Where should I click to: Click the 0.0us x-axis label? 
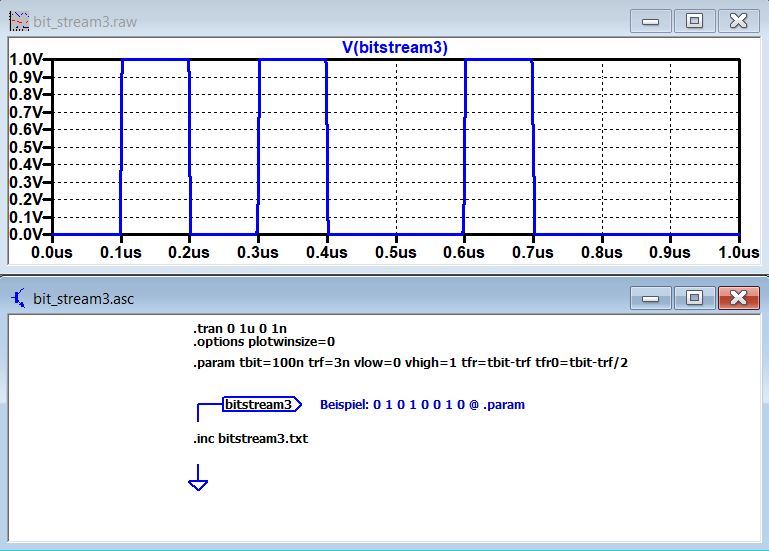point(51,252)
